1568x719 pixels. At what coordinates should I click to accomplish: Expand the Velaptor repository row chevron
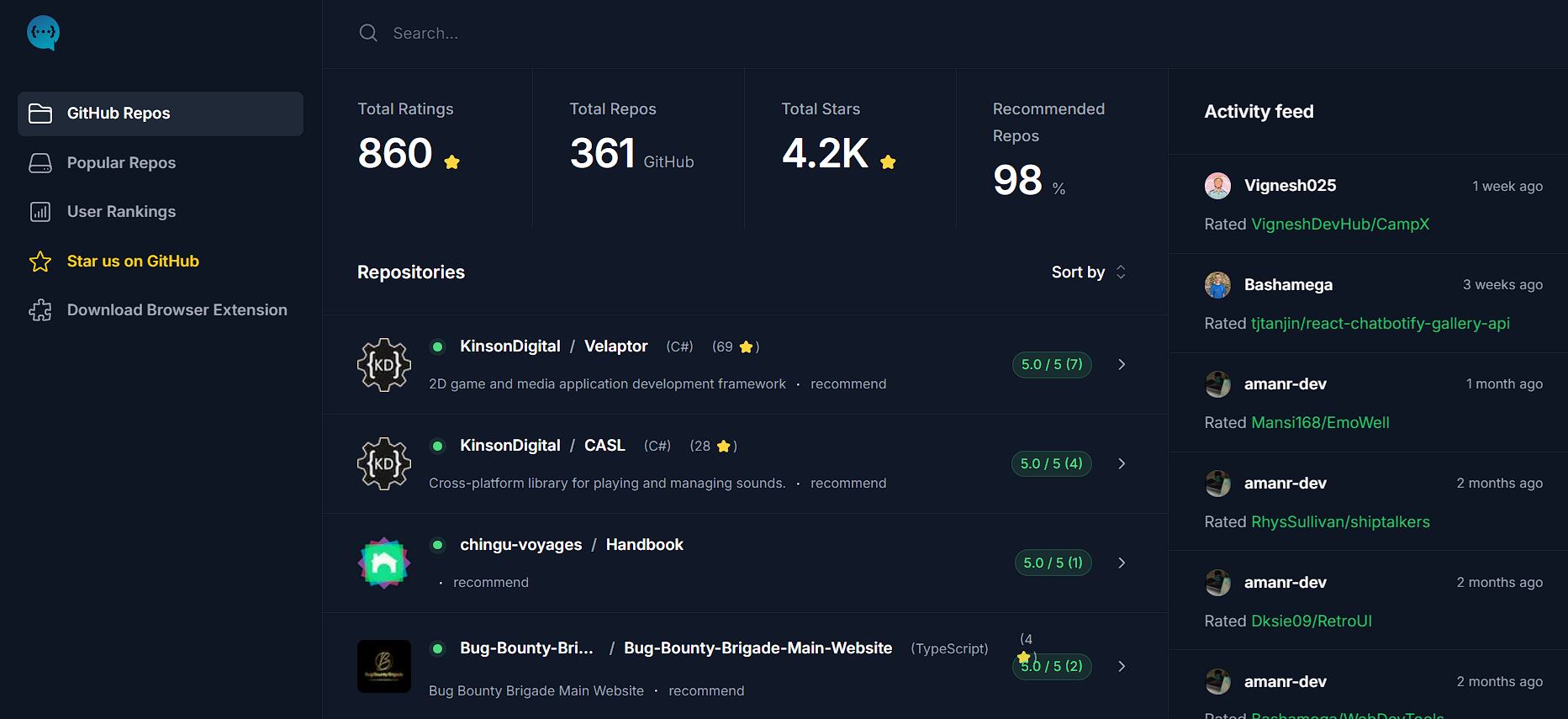(1122, 365)
